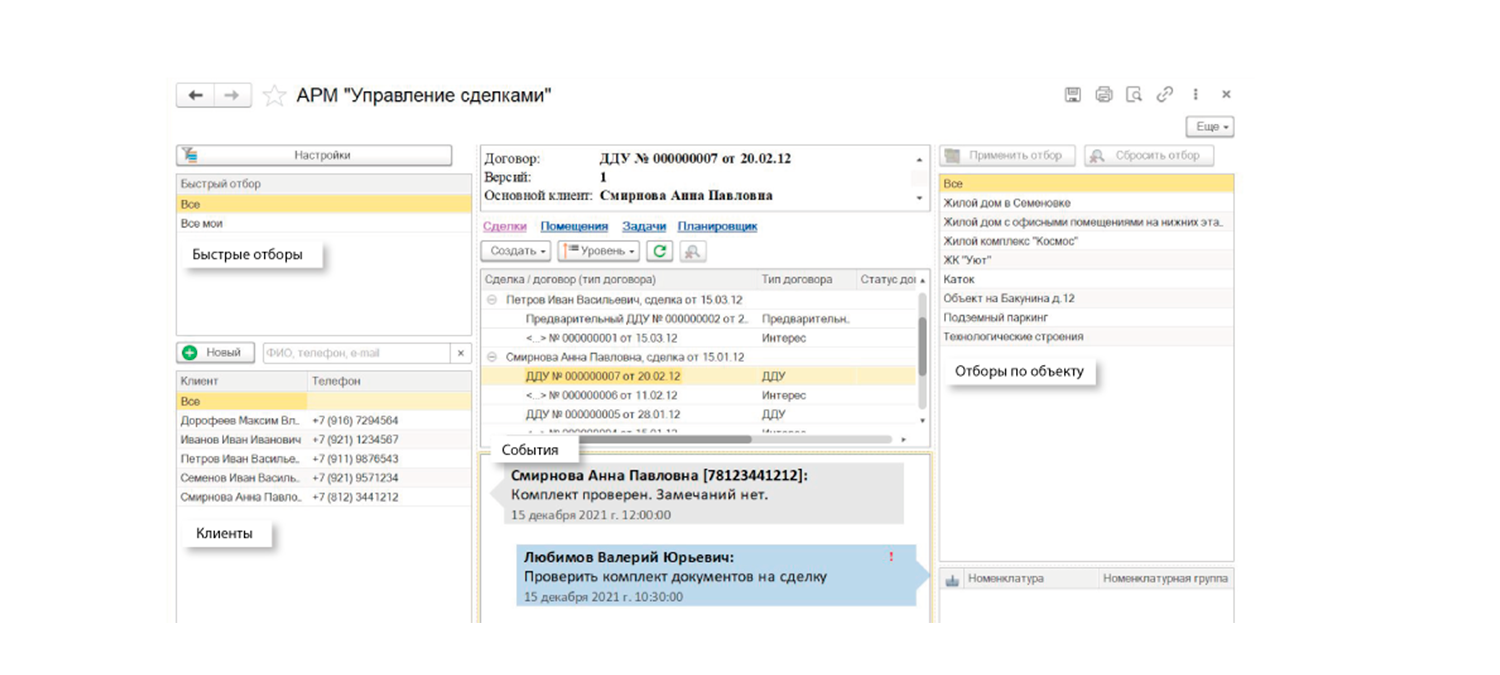Click the forward navigation arrow
The height and width of the screenshot is (675, 1500).
click(231, 95)
